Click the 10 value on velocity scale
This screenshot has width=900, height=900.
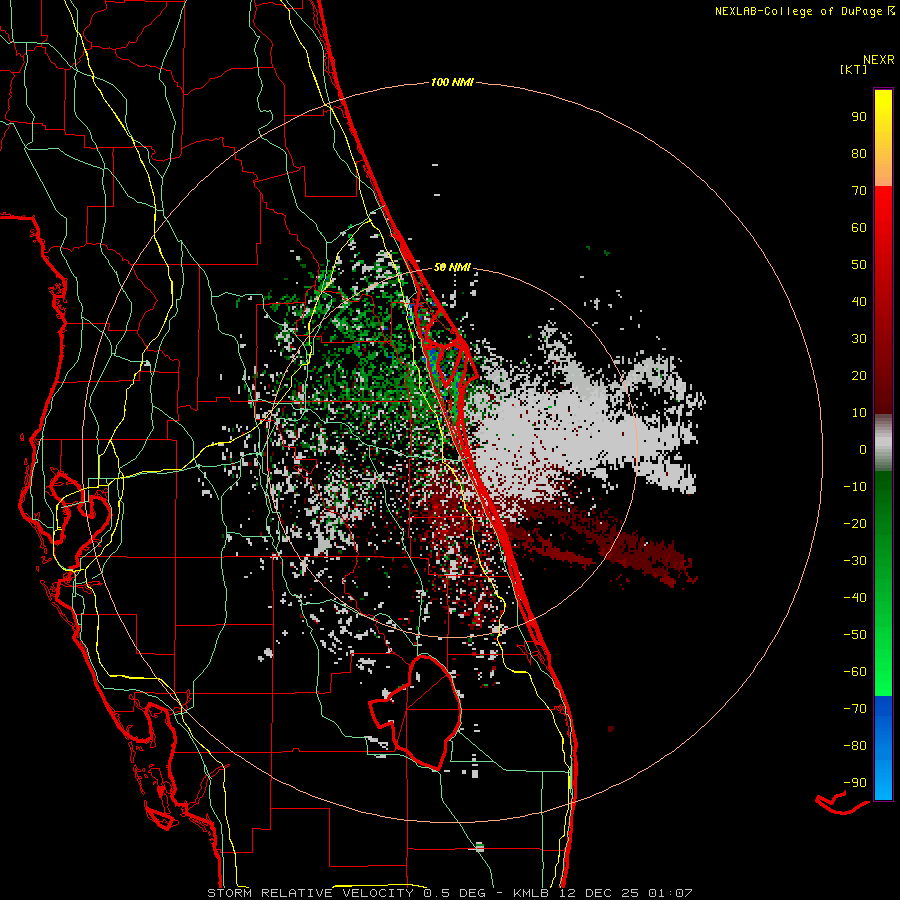click(859, 413)
